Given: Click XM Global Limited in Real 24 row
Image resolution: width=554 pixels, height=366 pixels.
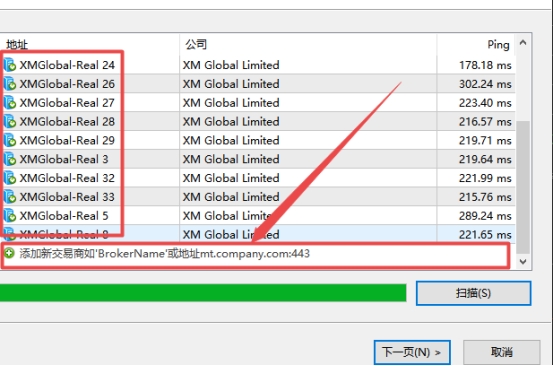Looking at the screenshot, I should (x=231, y=65).
